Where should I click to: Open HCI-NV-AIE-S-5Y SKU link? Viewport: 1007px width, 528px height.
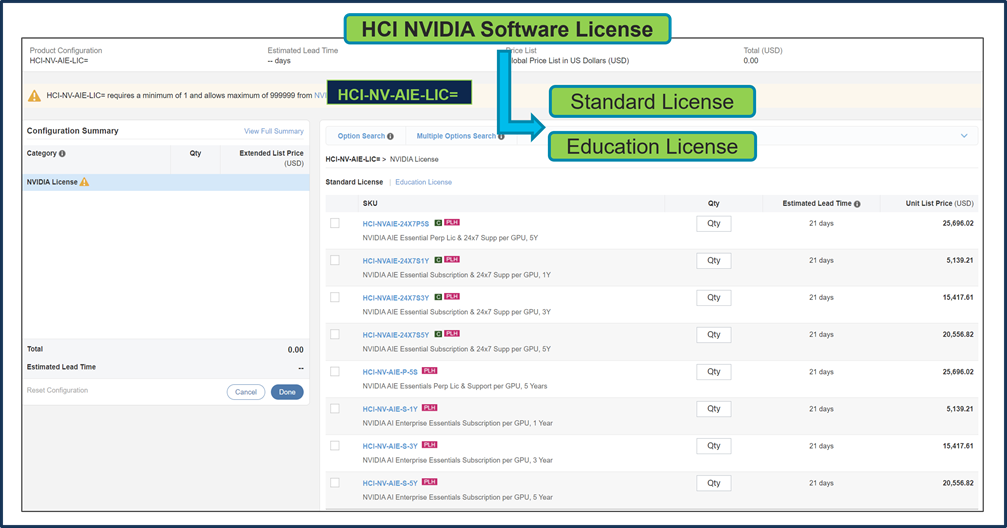tap(390, 484)
